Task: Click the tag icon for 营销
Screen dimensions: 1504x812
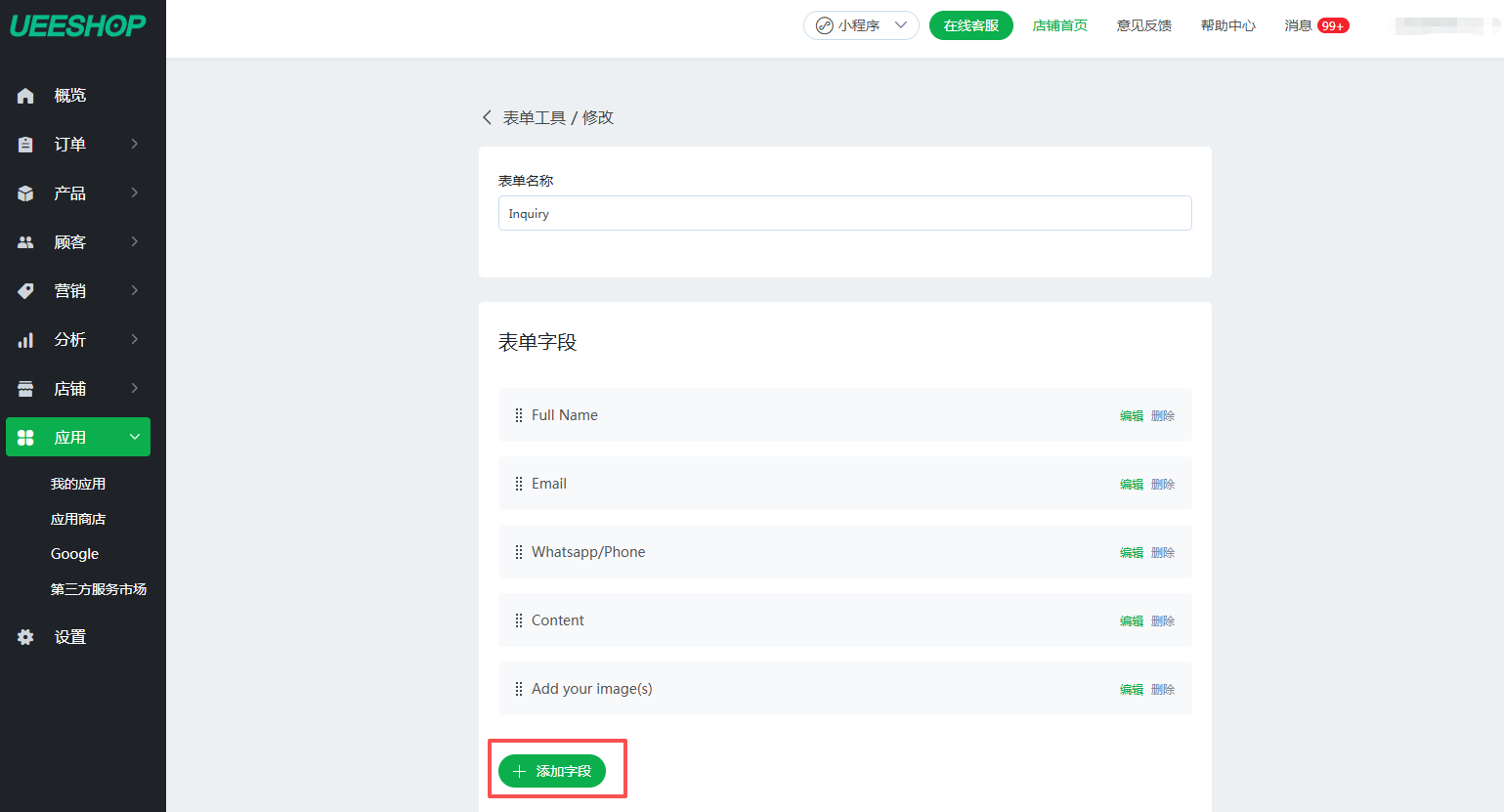Action: (x=25, y=291)
